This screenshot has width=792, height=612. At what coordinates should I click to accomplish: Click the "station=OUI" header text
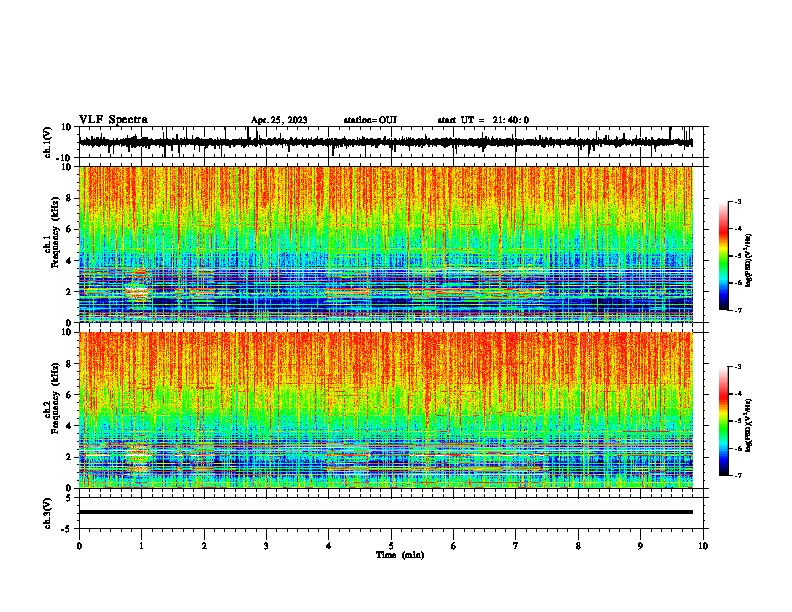[x=370, y=120]
